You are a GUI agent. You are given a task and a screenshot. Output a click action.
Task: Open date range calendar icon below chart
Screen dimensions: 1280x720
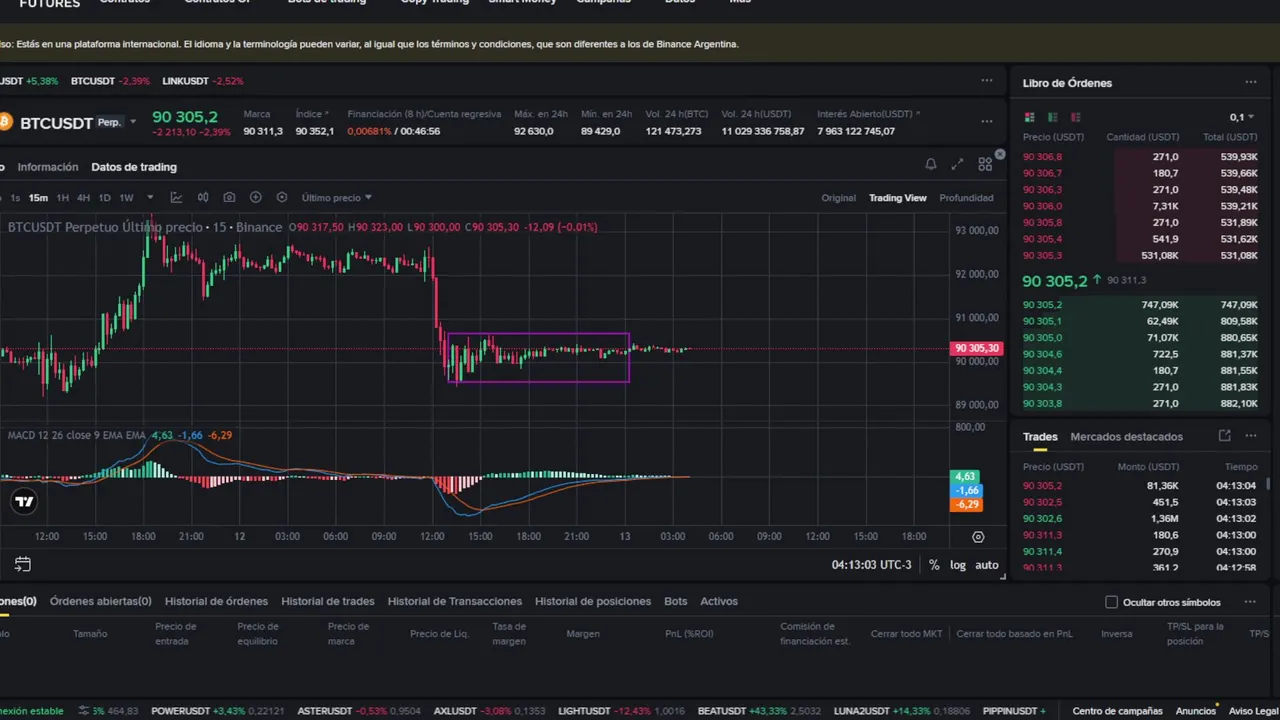coord(23,564)
